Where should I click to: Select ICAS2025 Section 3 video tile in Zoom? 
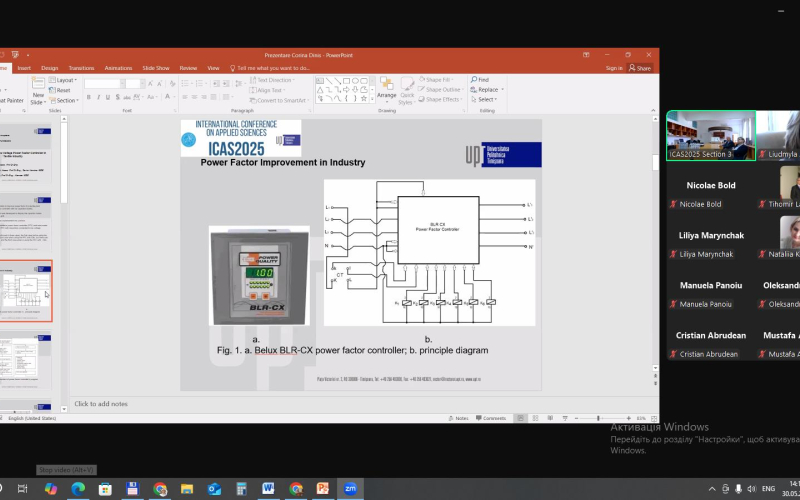click(x=711, y=136)
